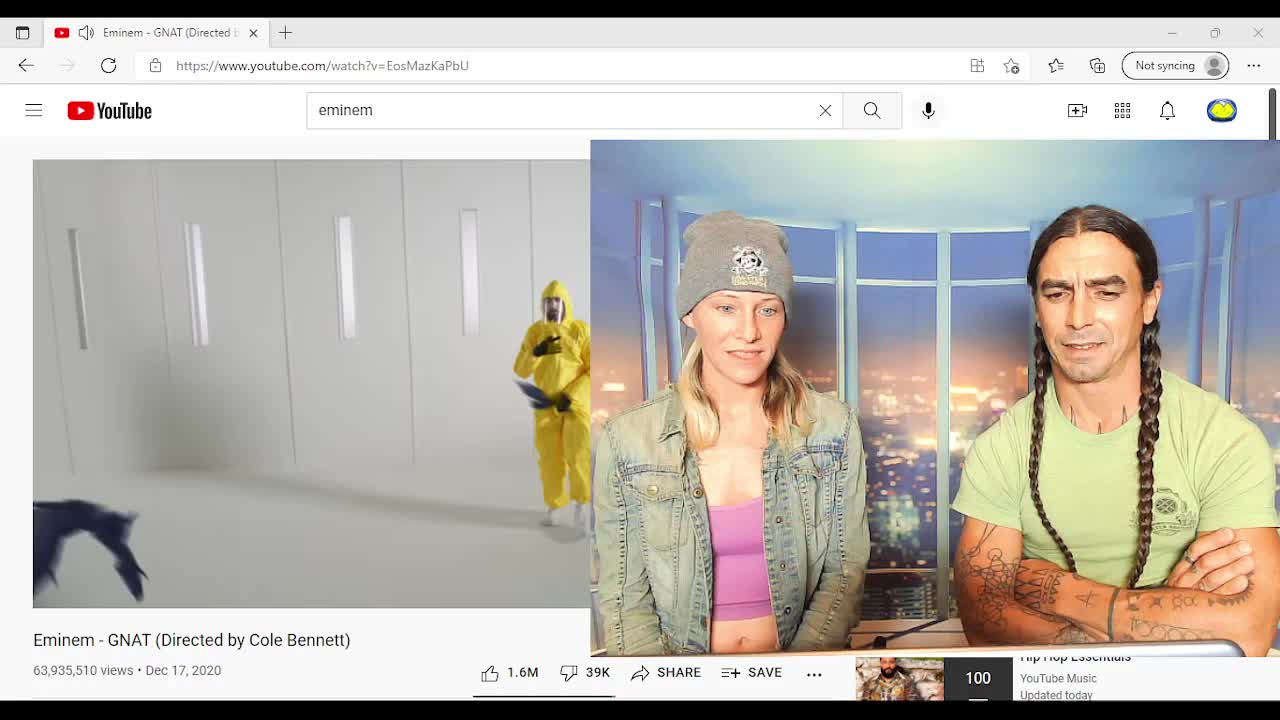Go to YouTube home via logo
Image resolution: width=1280 pixels, height=720 pixels.
(x=110, y=111)
